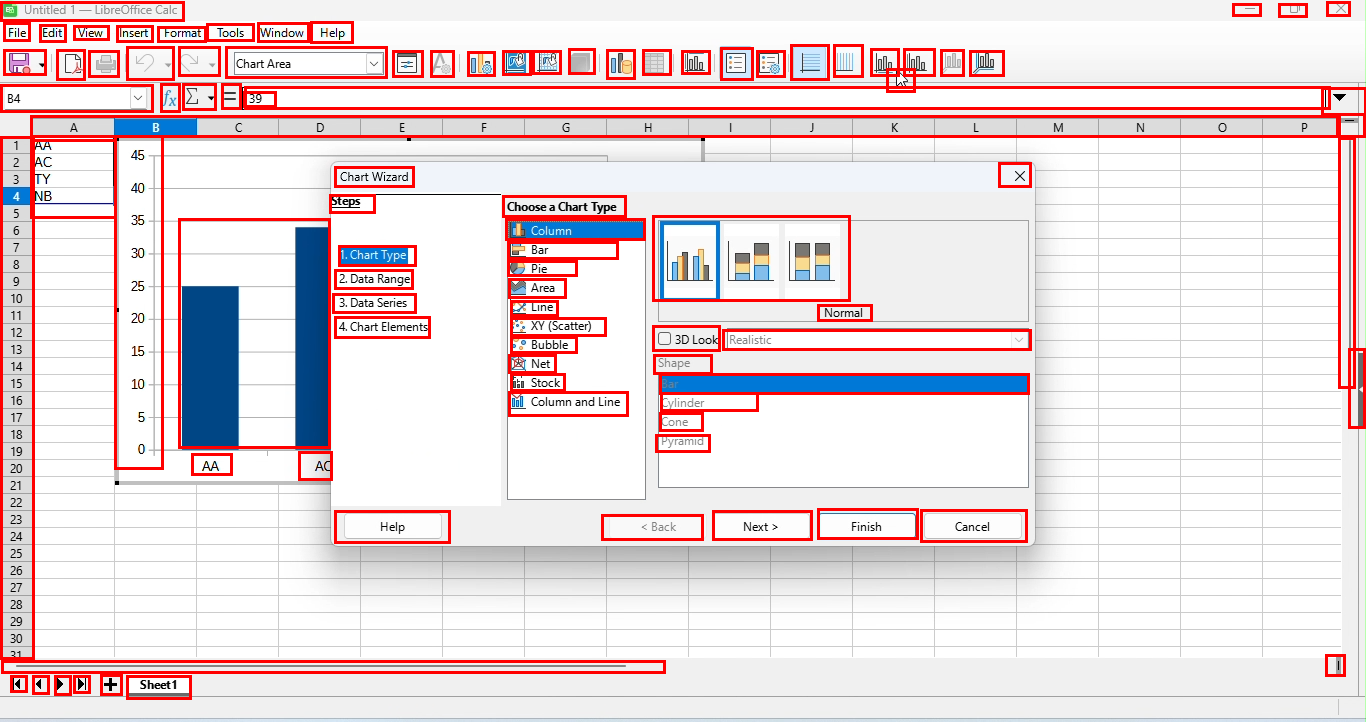Open the Data Table toolbar icon
The width and height of the screenshot is (1366, 722).
[x=657, y=63]
